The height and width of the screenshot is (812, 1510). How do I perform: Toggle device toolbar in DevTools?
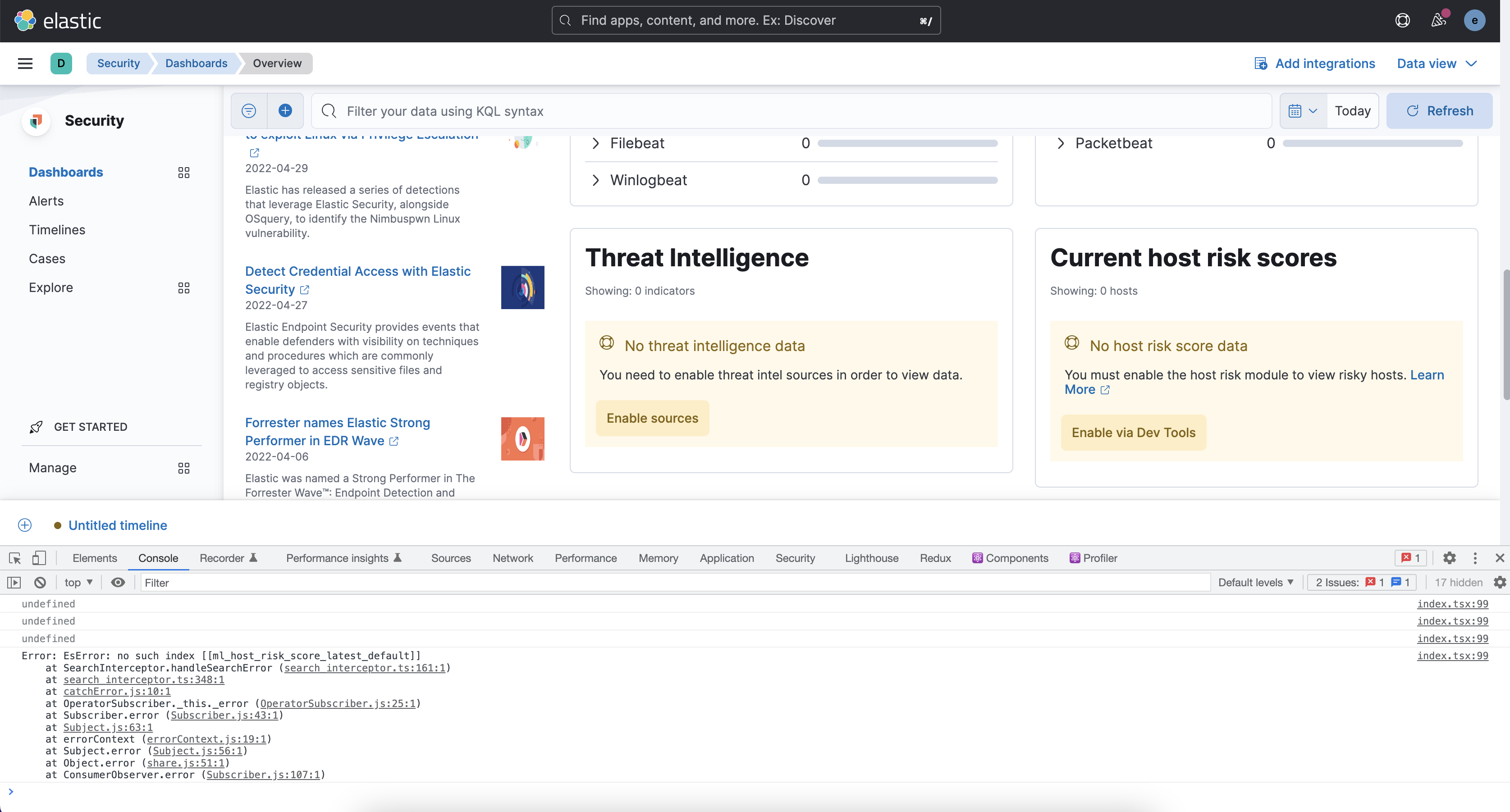tap(39, 558)
